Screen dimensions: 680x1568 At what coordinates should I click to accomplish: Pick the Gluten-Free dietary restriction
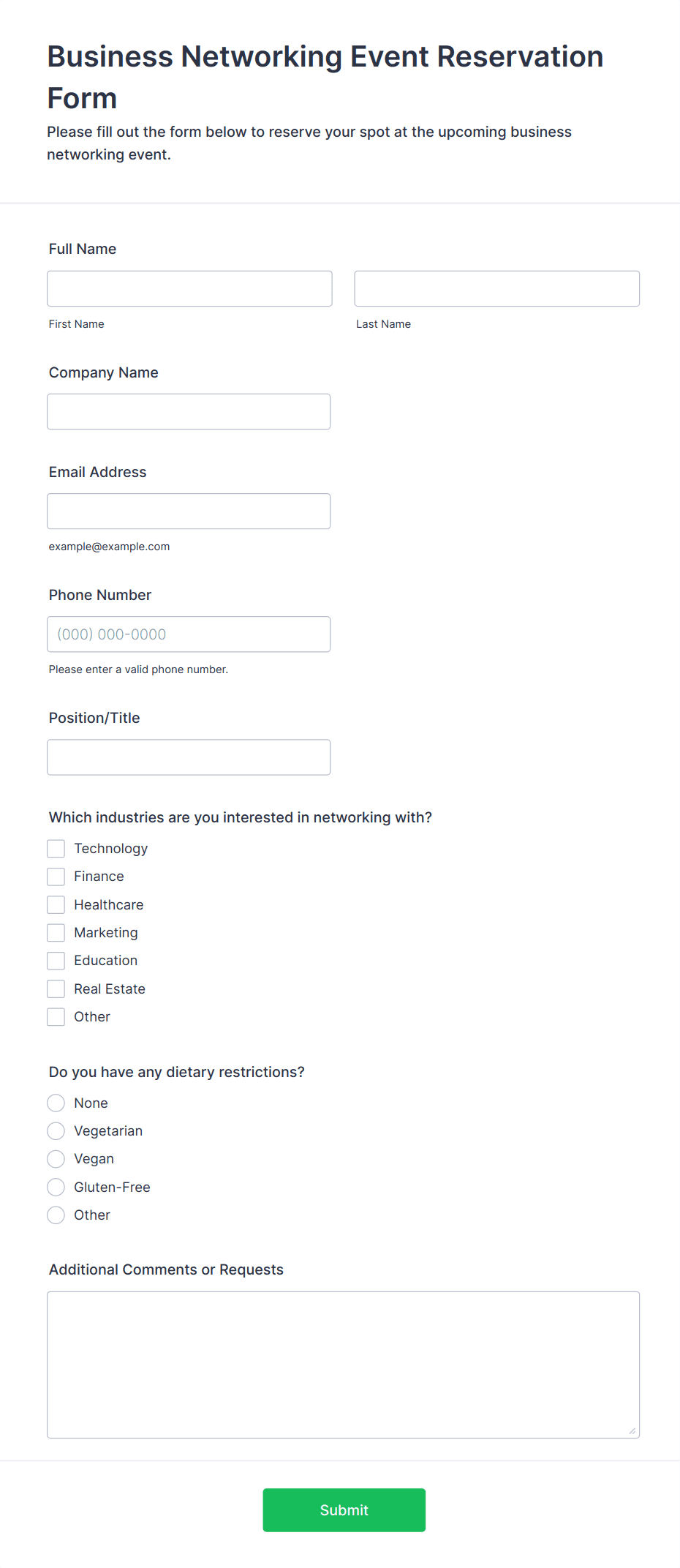coord(56,1187)
